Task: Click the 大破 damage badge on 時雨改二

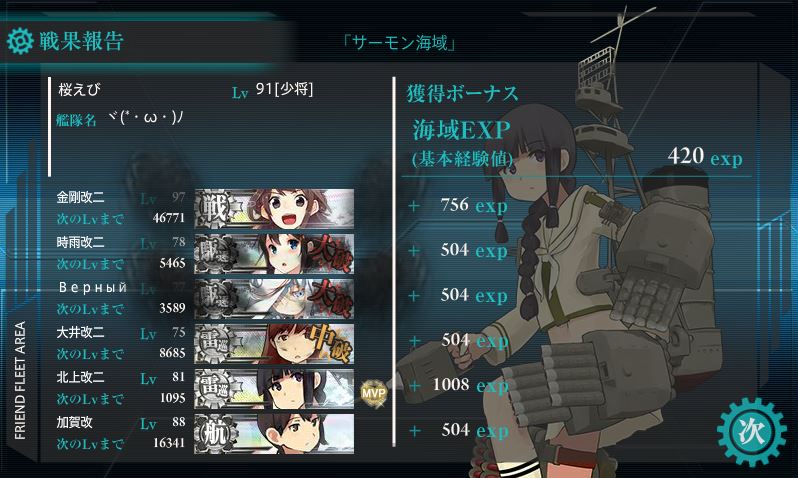Action: click(x=331, y=252)
